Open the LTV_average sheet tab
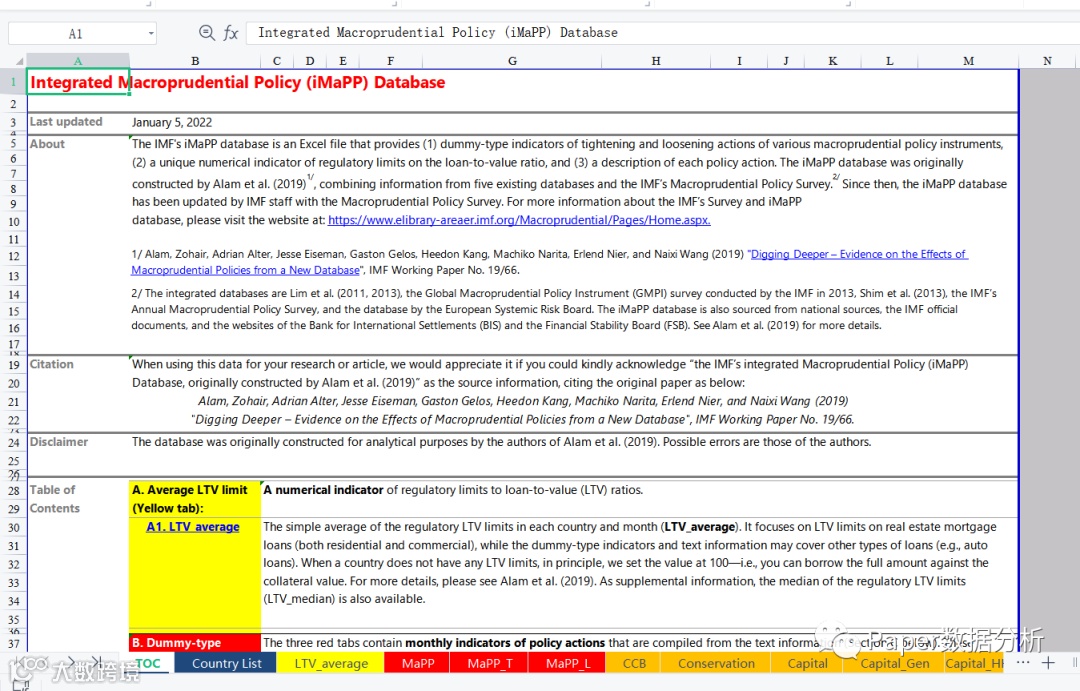Screen dimensions: 1080x691 pyautogui.click(x=331, y=663)
